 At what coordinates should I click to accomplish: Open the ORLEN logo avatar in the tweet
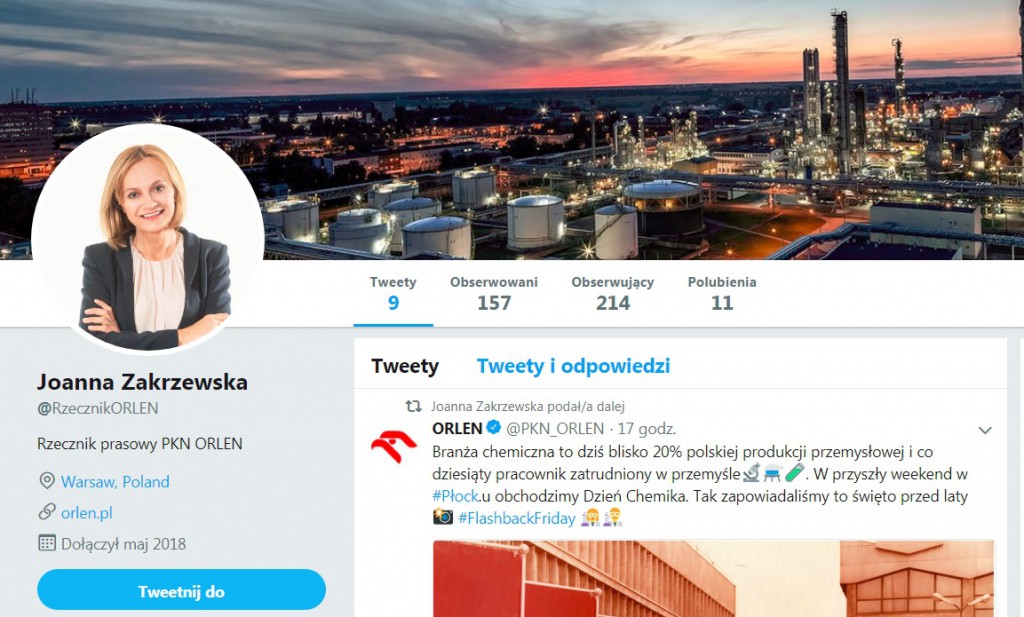pos(394,445)
